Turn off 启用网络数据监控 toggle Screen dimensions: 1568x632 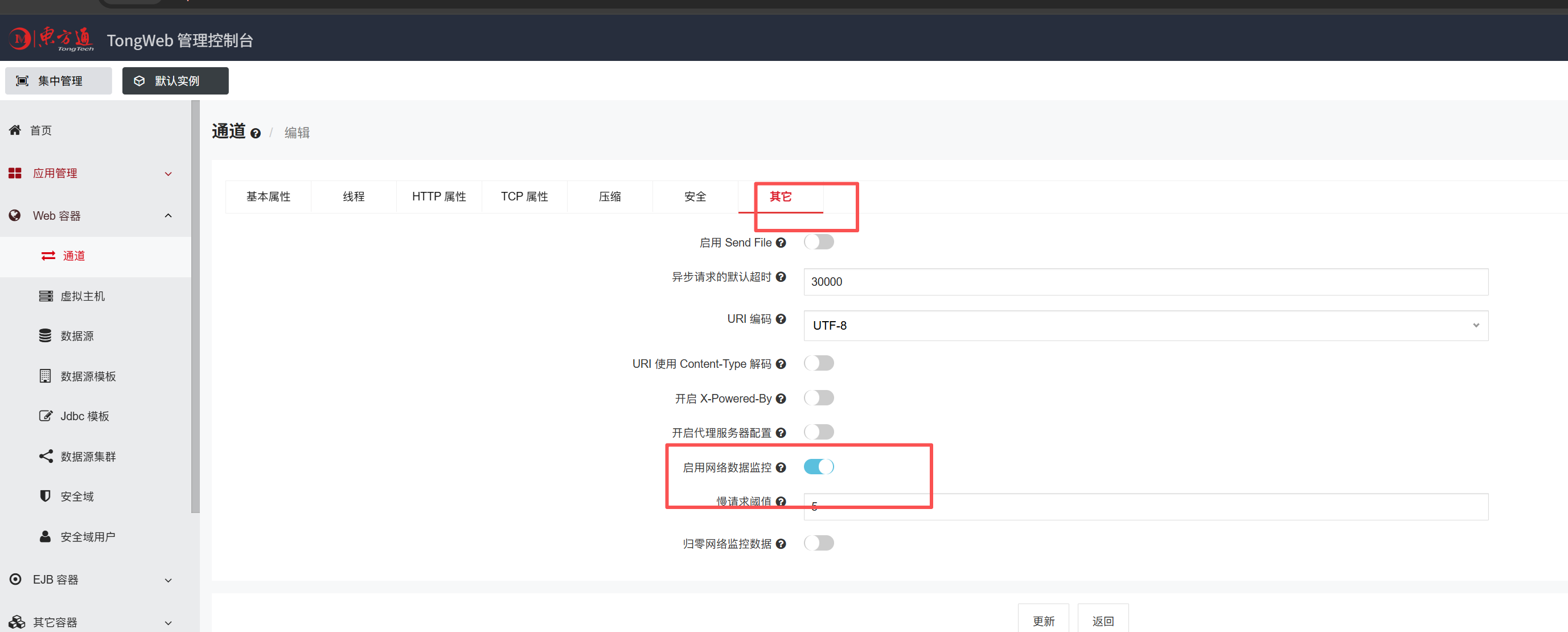(819, 467)
